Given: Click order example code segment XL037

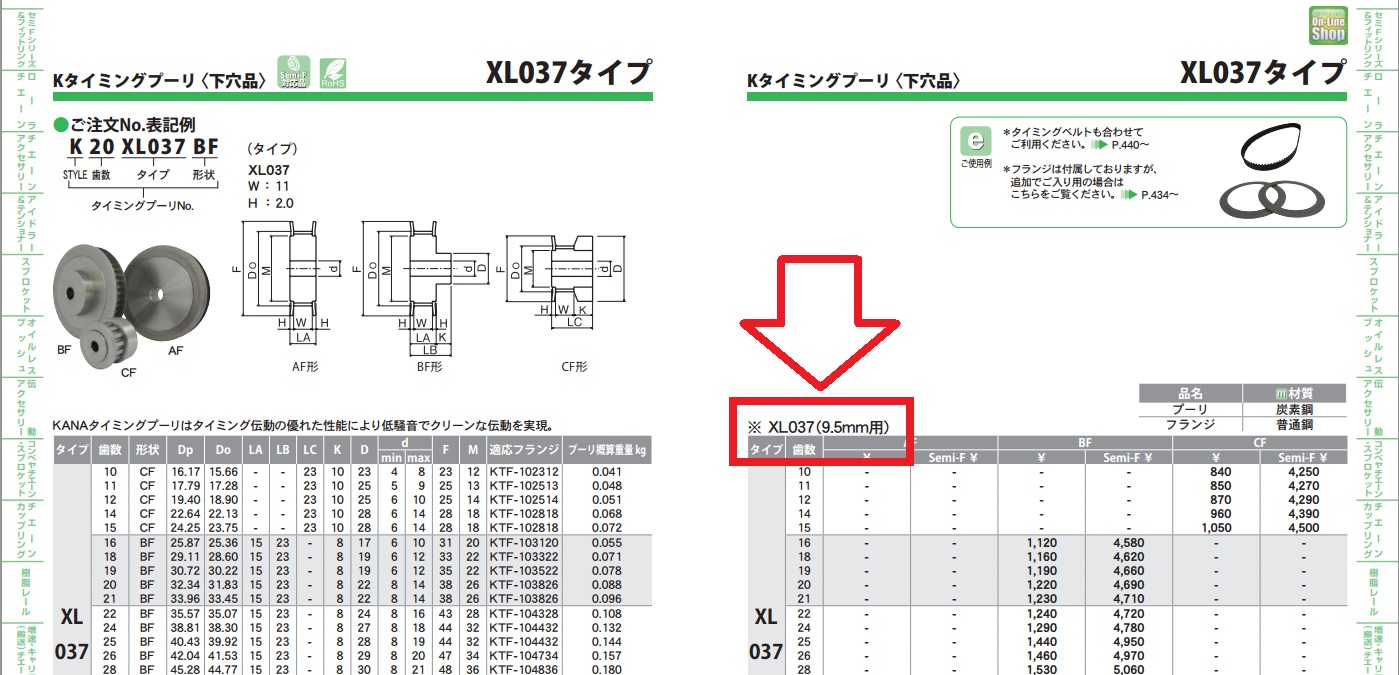Looking at the screenshot, I should coord(153,148).
